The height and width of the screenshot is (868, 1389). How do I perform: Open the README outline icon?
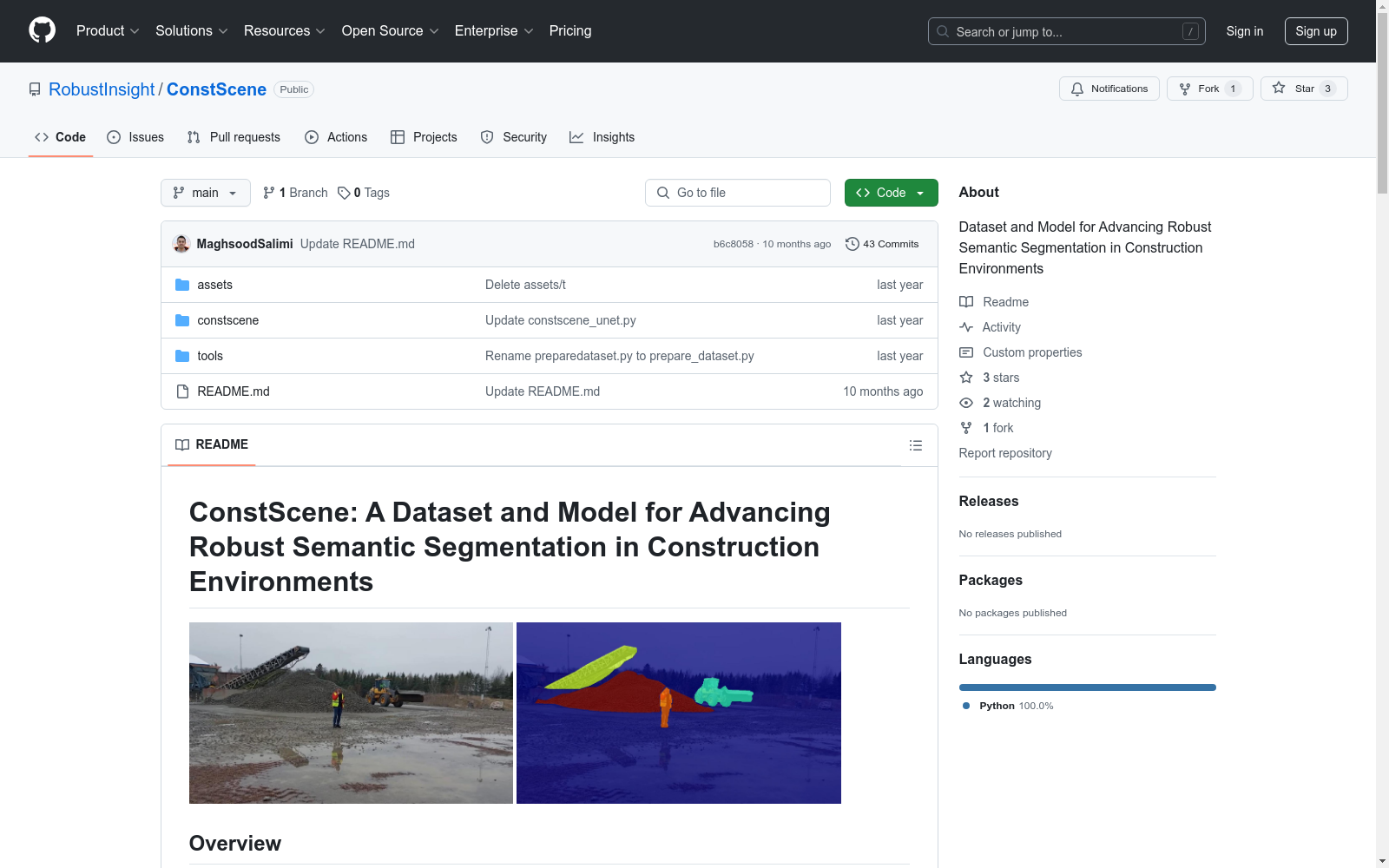[916, 445]
